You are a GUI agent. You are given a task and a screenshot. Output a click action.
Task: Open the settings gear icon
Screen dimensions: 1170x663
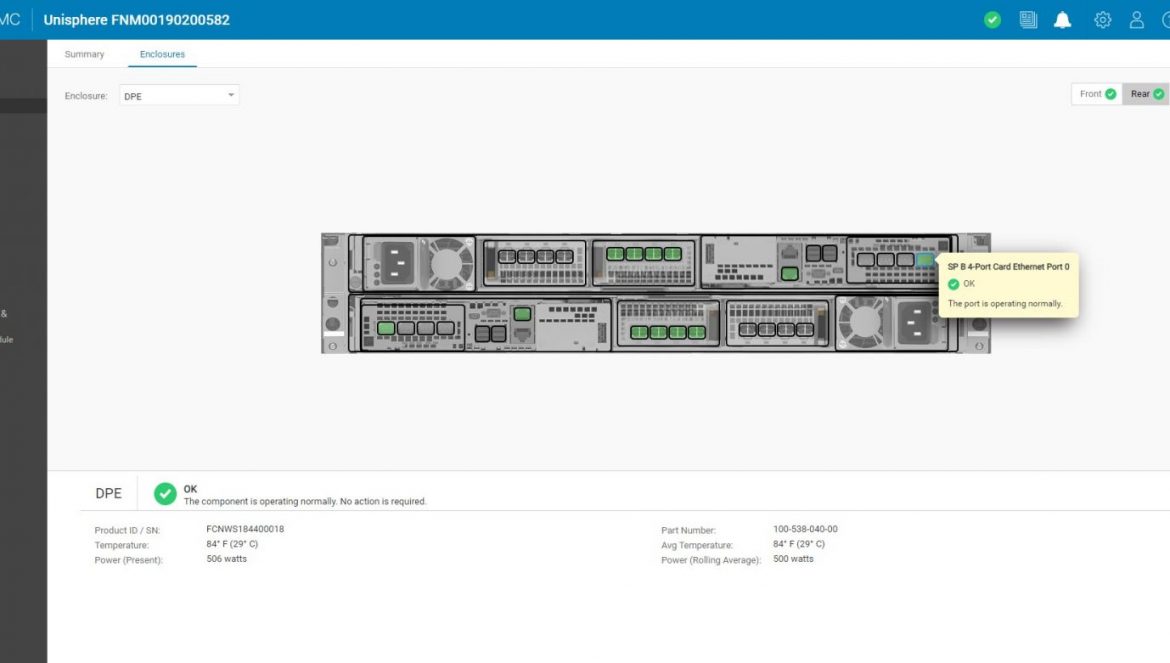pos(1102,20)
